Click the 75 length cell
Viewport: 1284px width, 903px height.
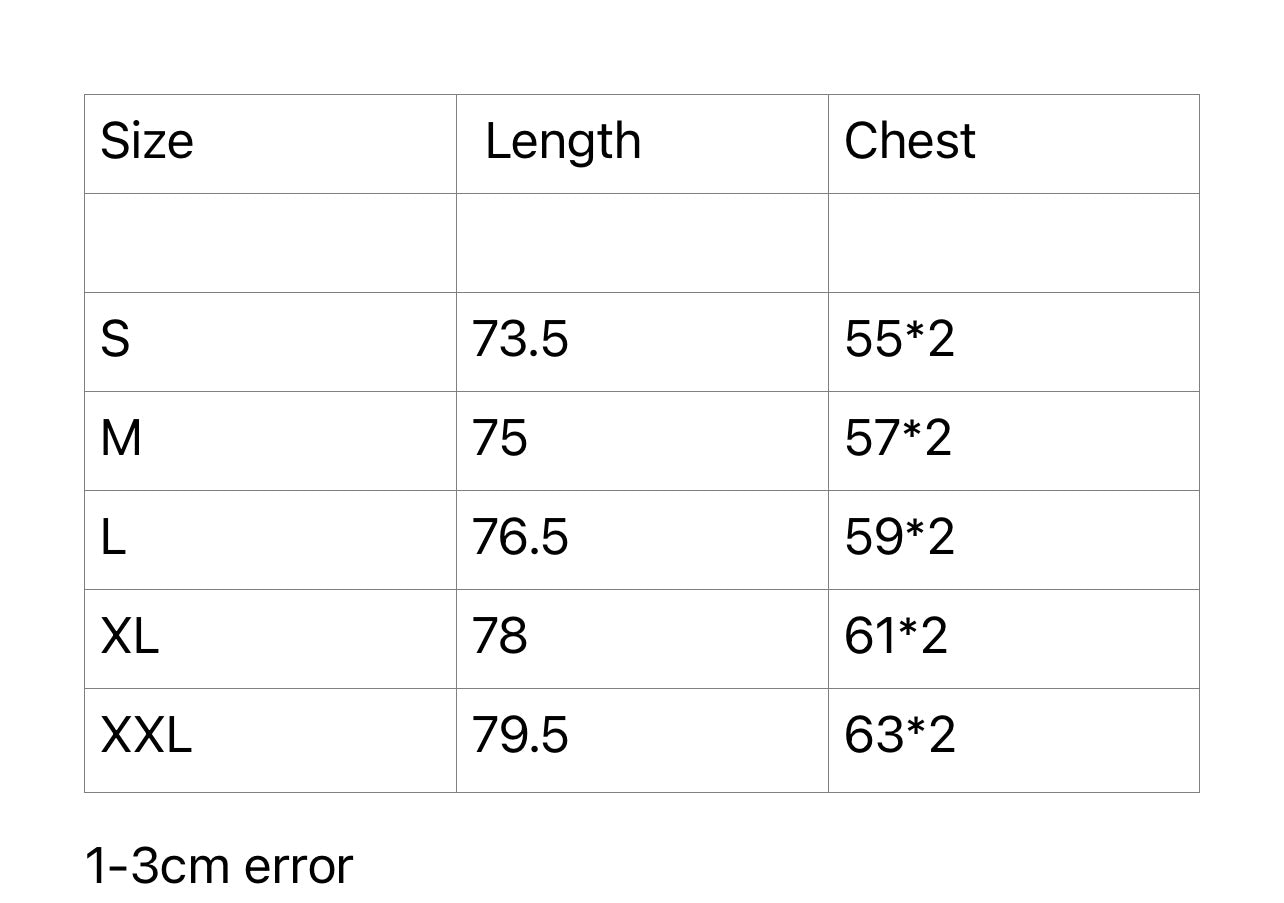(x=499, y=438)
